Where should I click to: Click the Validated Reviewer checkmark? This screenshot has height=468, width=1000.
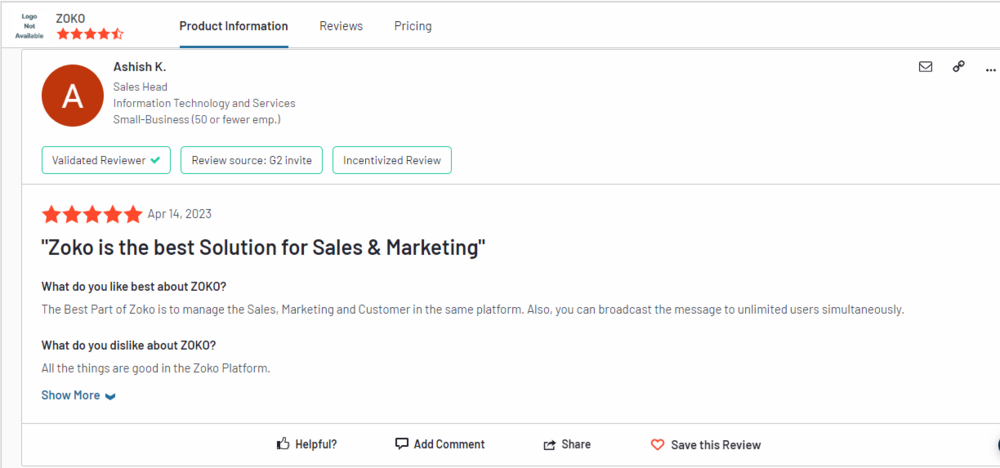click(155, 161)
